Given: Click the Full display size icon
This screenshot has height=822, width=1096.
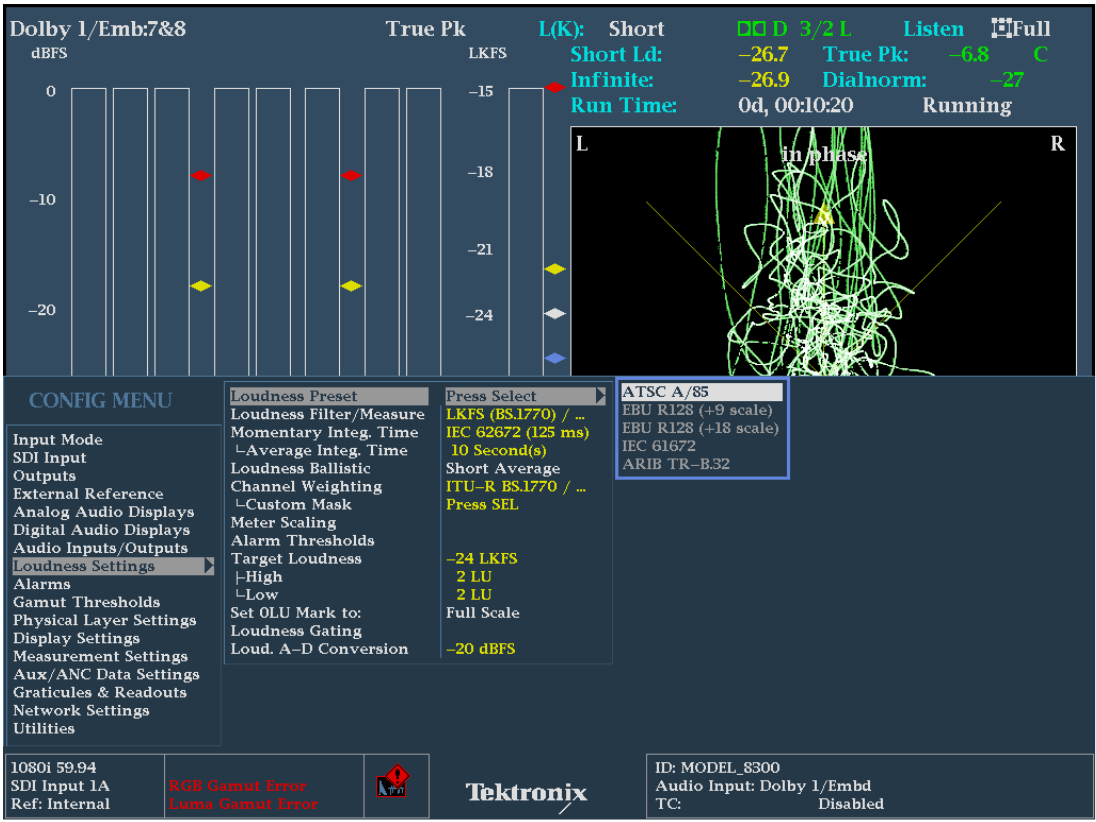Looking at the screenshot, I should (x=1002, y=29).
